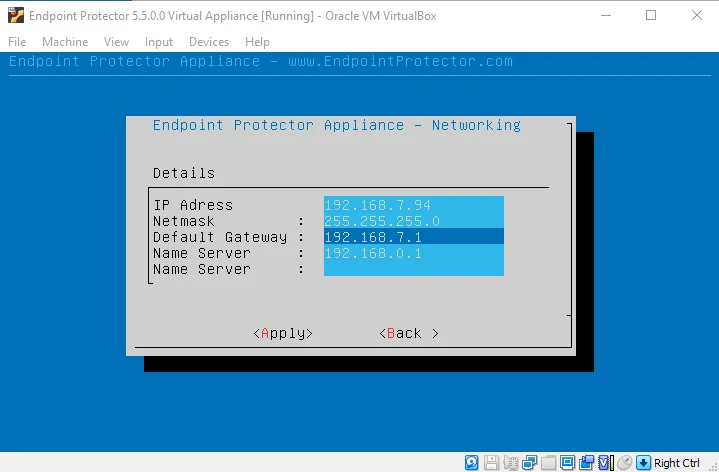Click the Right Ctrl host key label

(x=677, y=463)
